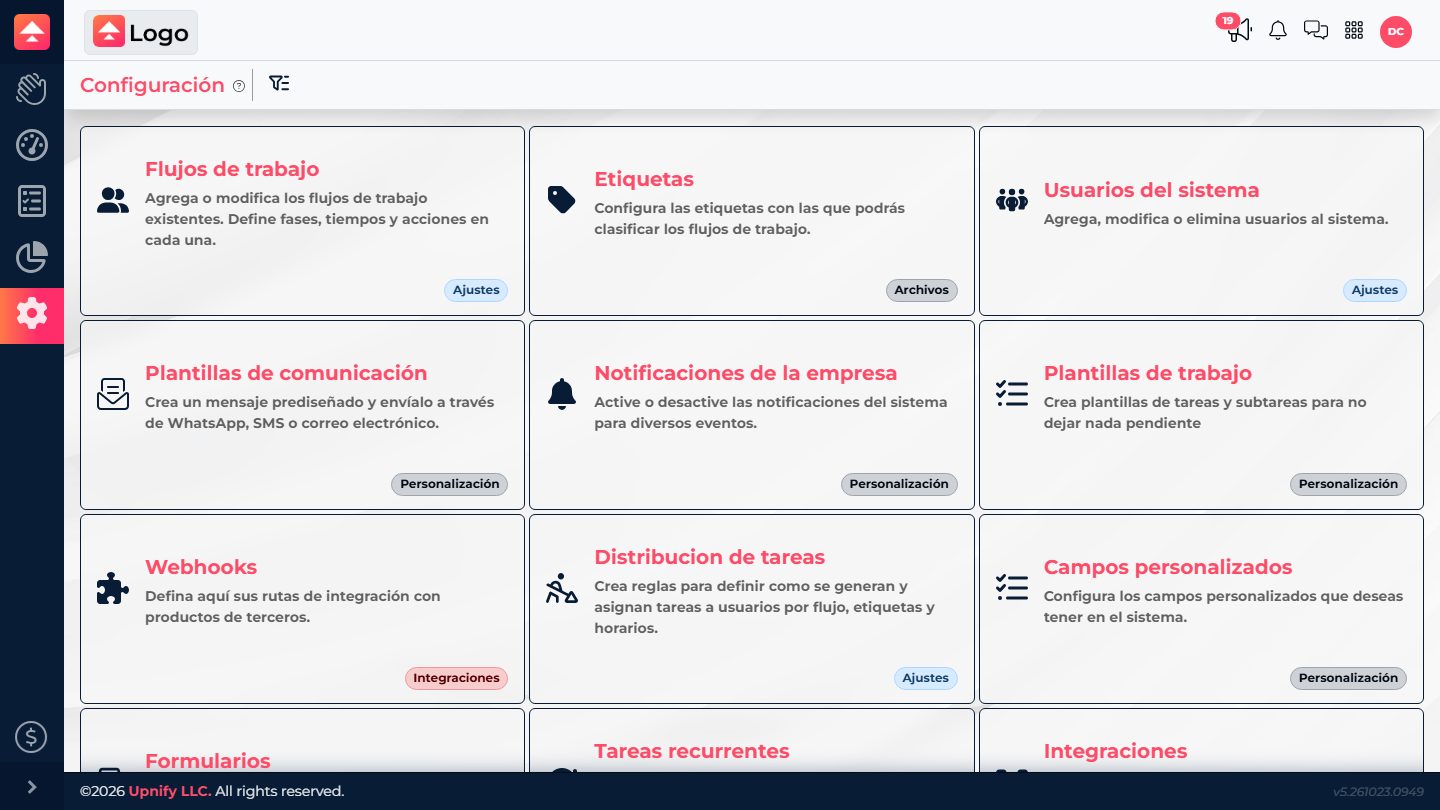1440x810 pixels.
Task: Click the envelope icon on Plantillas de comunicación
Action: [x=113, y=394]
